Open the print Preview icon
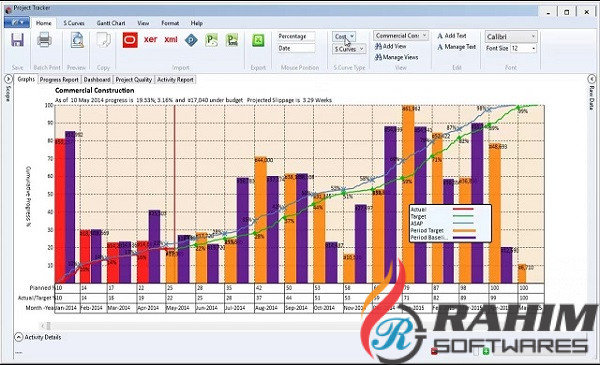This screenshot has height=365, width=600. pos(77,40)
